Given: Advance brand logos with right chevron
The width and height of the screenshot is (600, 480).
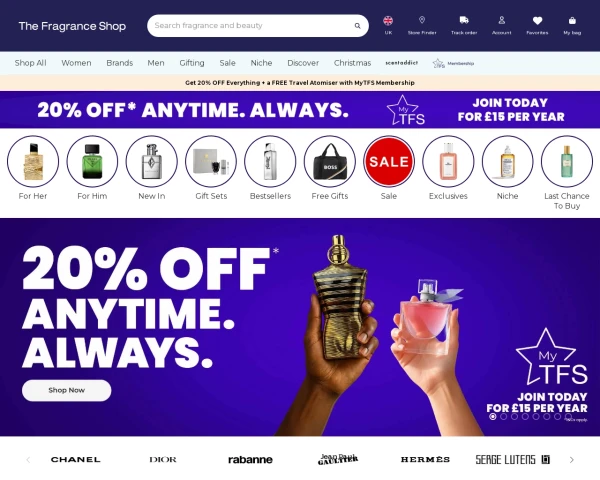Looking at the screenshot, I should pos(572,460).
